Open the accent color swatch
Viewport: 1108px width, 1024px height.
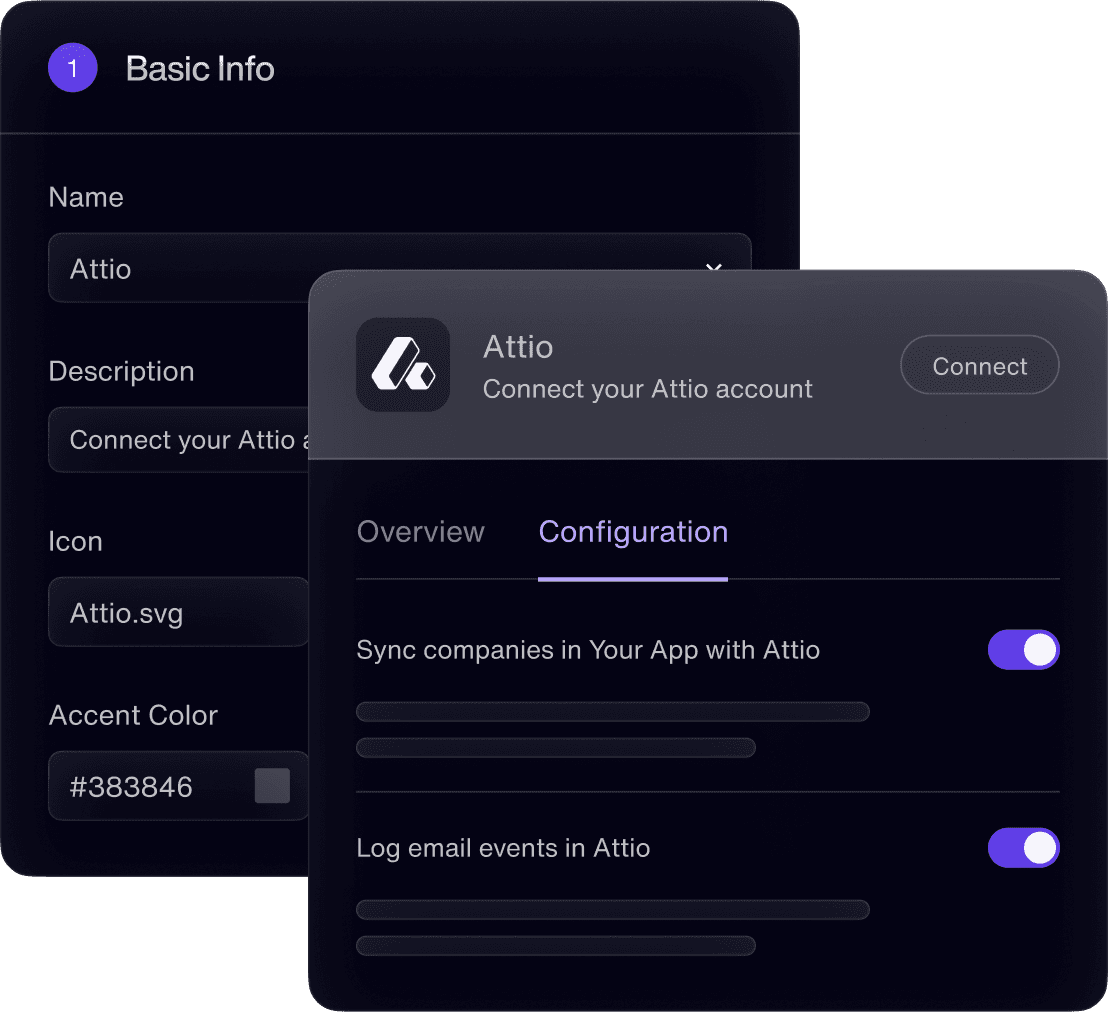(x=272, y=786)
